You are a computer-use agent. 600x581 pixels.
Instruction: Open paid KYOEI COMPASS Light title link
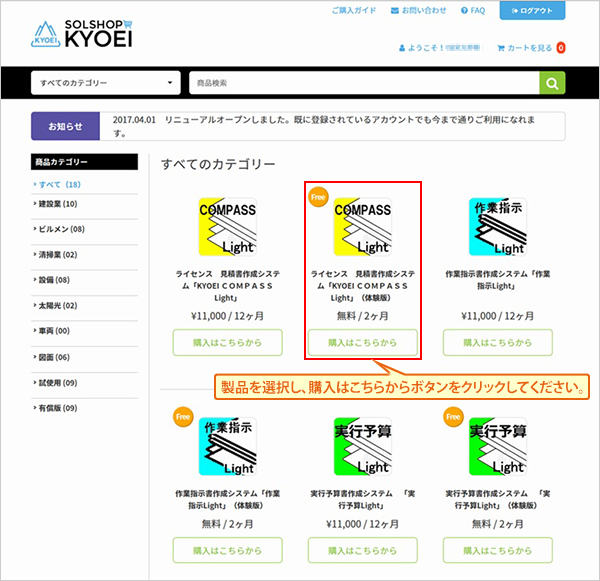click(227, 286)
